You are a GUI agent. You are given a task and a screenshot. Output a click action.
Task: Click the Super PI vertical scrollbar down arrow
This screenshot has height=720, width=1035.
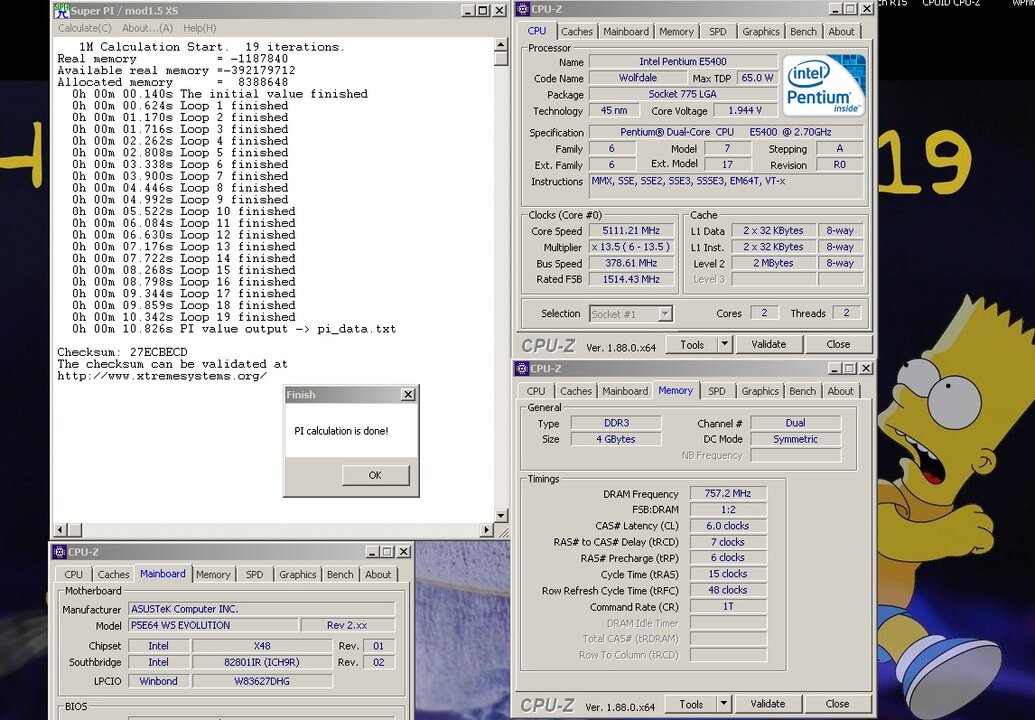(500, 515)
